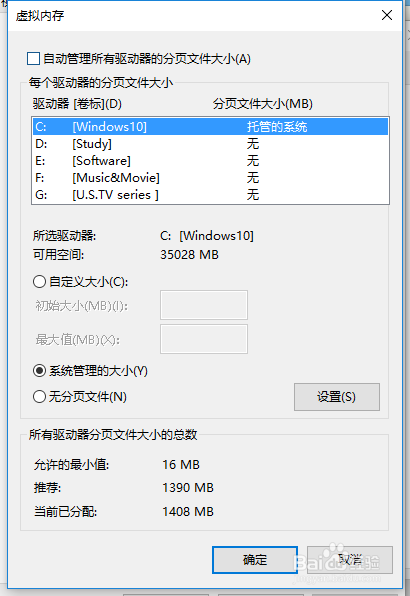The width and height of the screenshot is (410, 596).
Task: Select the G: [U.S.TV series] drive
Action: coord(211,195)
